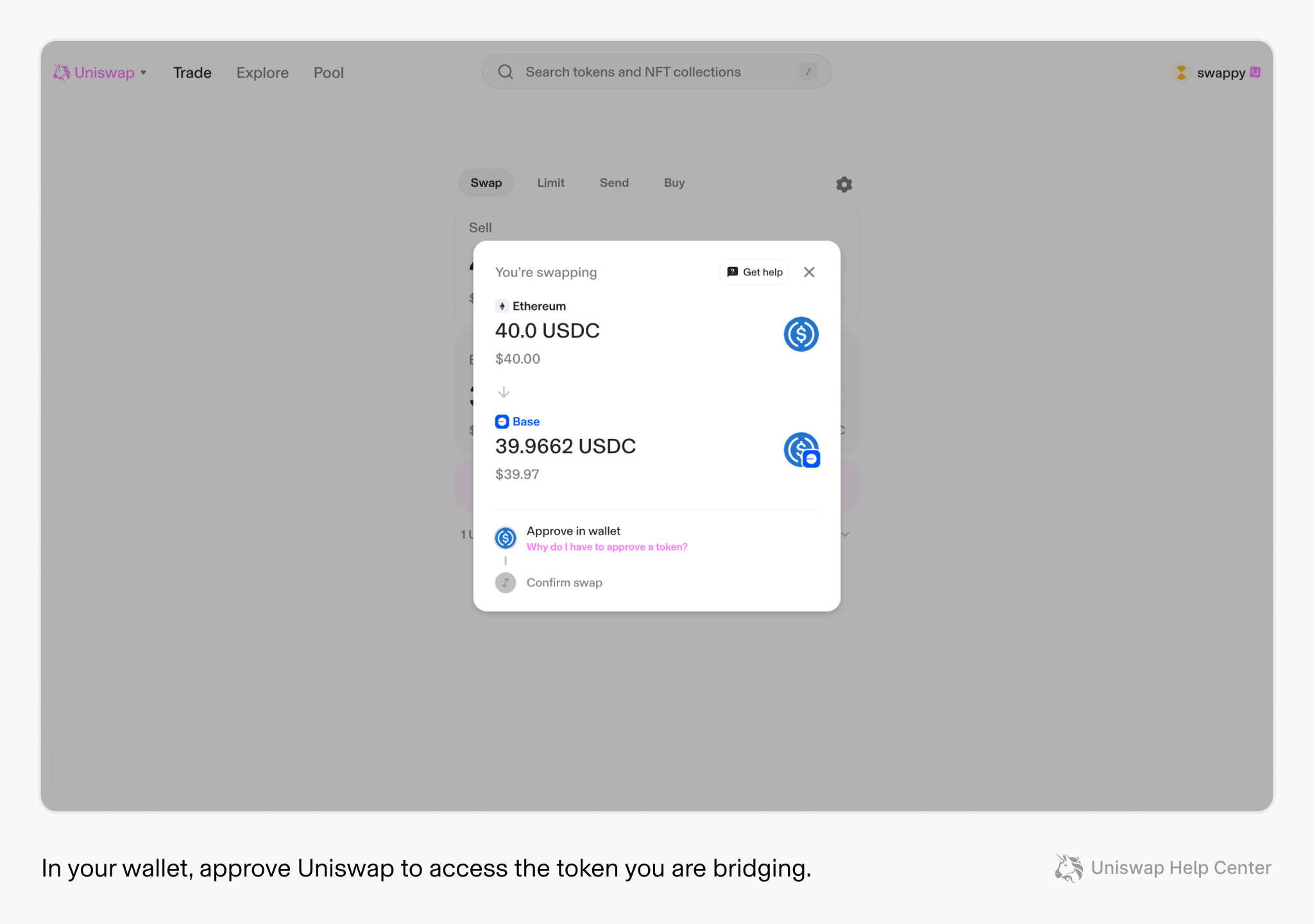Click the Uniswap unicorn logo

pyautogui.click(x=62, y=73)
